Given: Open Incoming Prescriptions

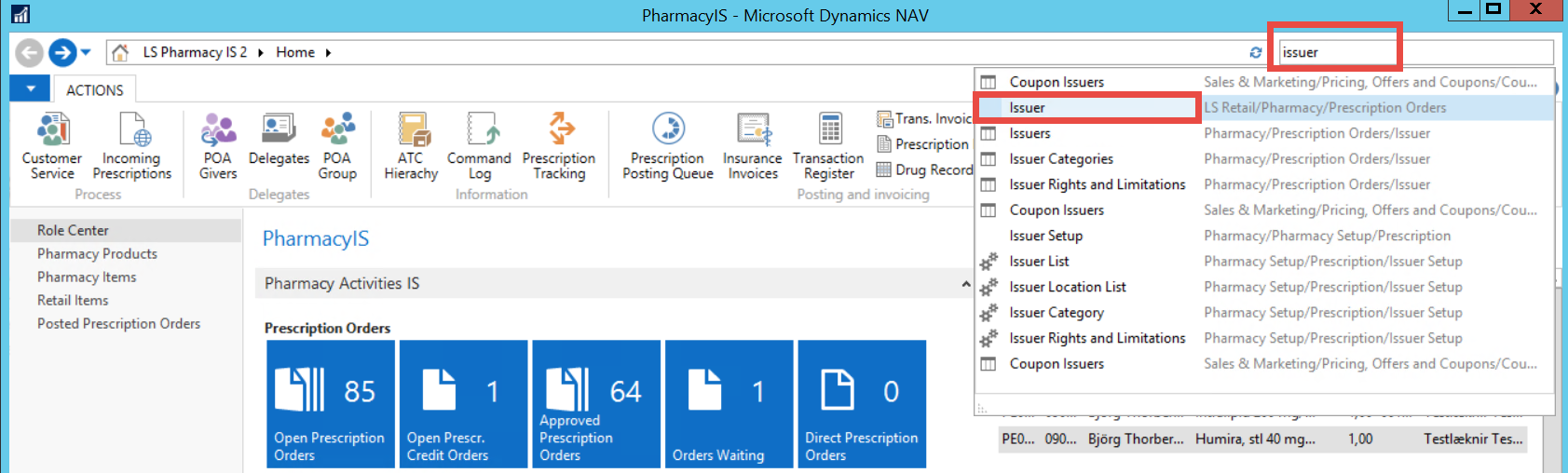Looking at the screenshot, I should 132,146.
